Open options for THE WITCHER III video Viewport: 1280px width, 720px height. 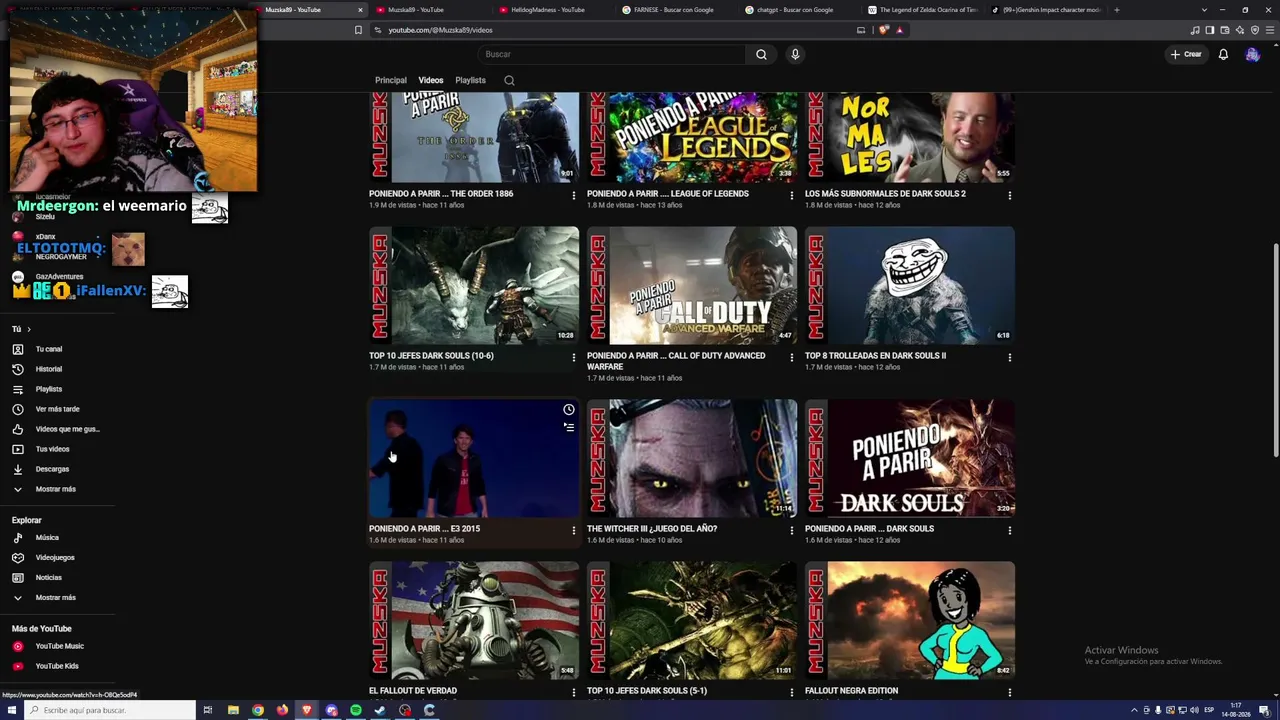792,530
